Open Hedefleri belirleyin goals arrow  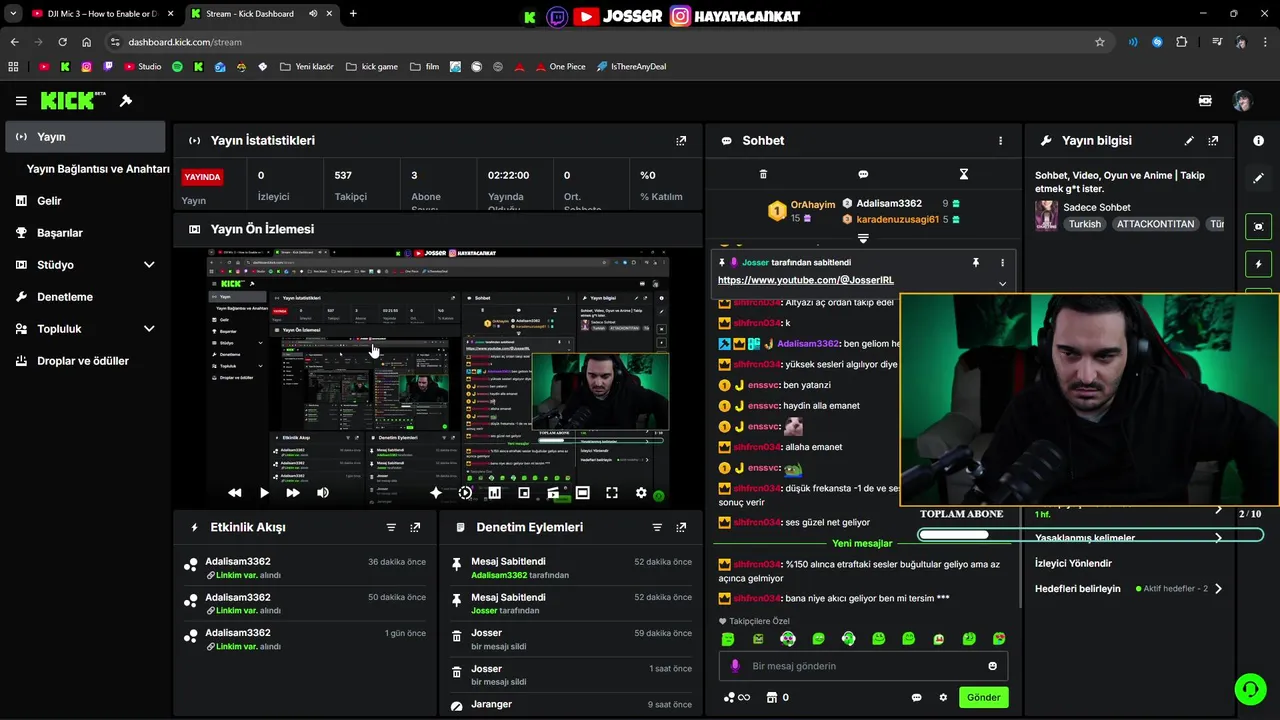point(1218,589)
